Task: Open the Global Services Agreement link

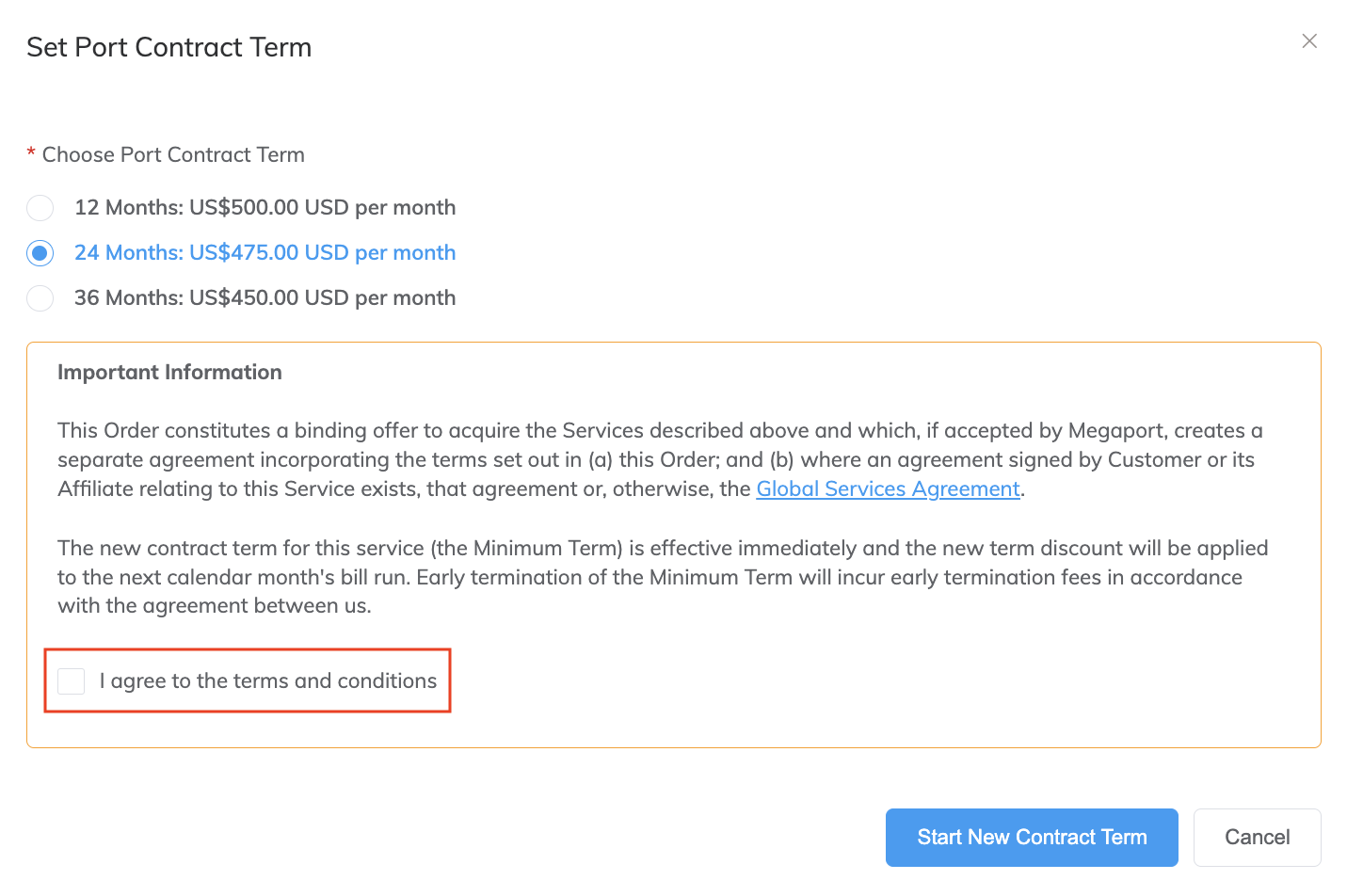Action: click(888, 489)
